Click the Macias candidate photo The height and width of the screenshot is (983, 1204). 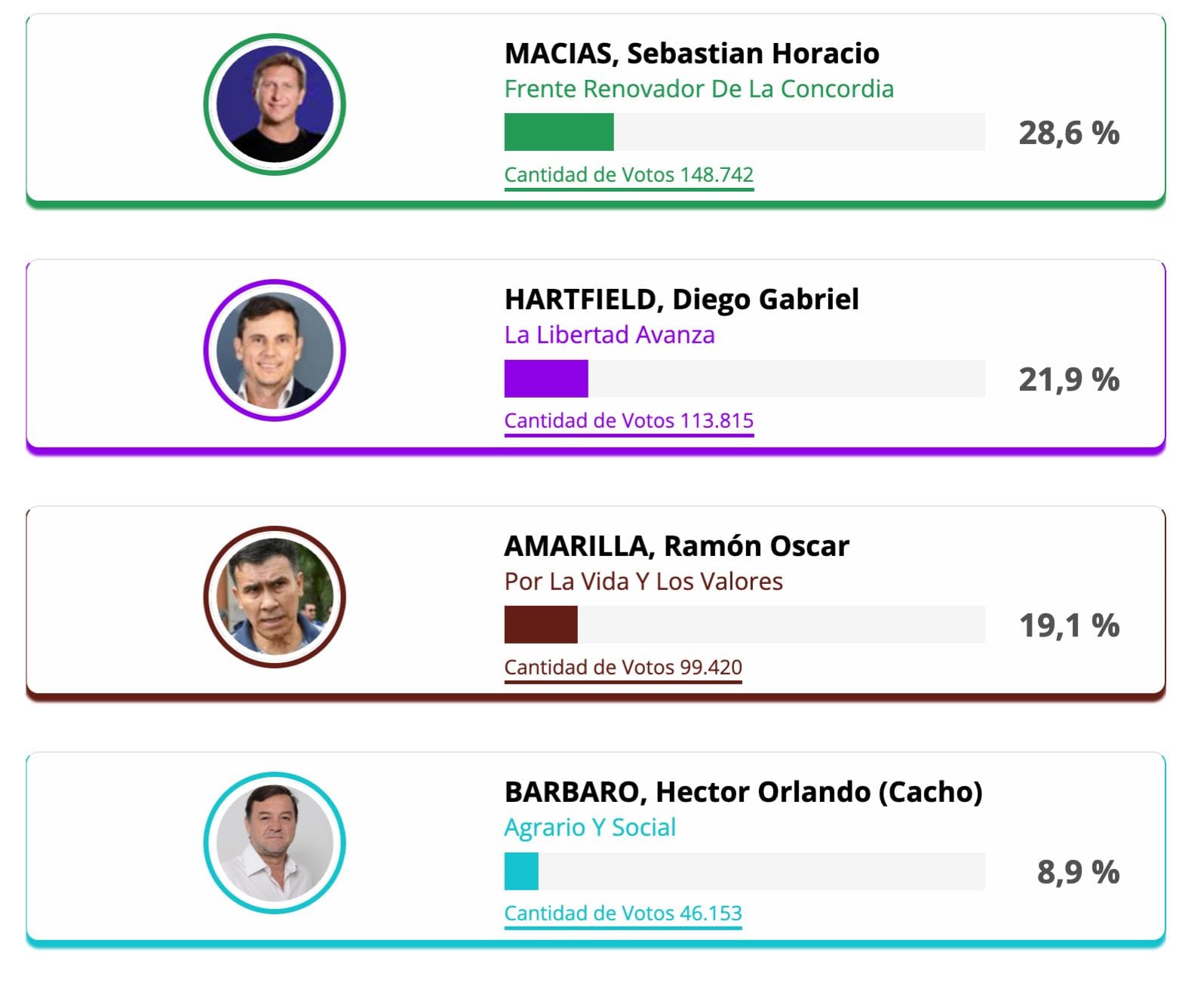[x=275, y=104]
